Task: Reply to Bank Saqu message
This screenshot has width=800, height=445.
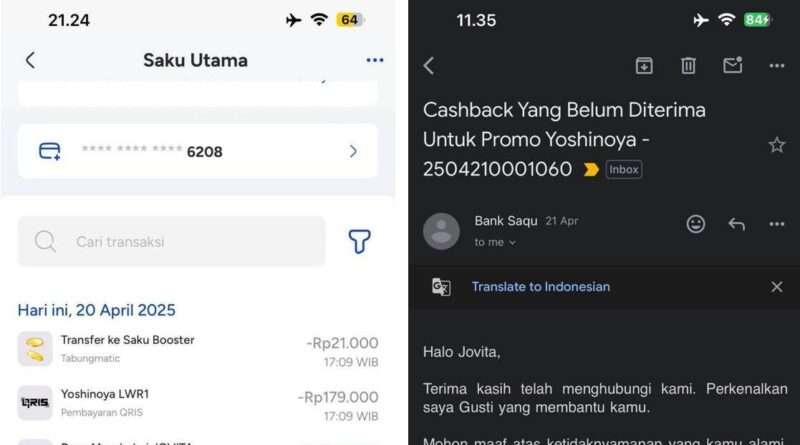Action: [736, 224]
